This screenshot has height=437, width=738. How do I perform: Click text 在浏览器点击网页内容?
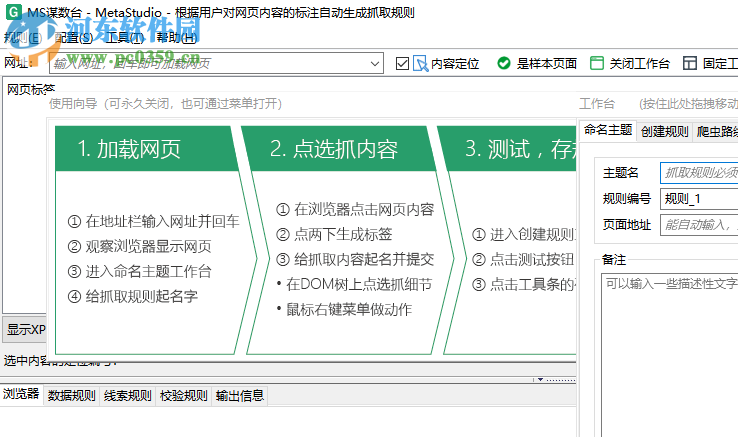[x=364, y=209]
